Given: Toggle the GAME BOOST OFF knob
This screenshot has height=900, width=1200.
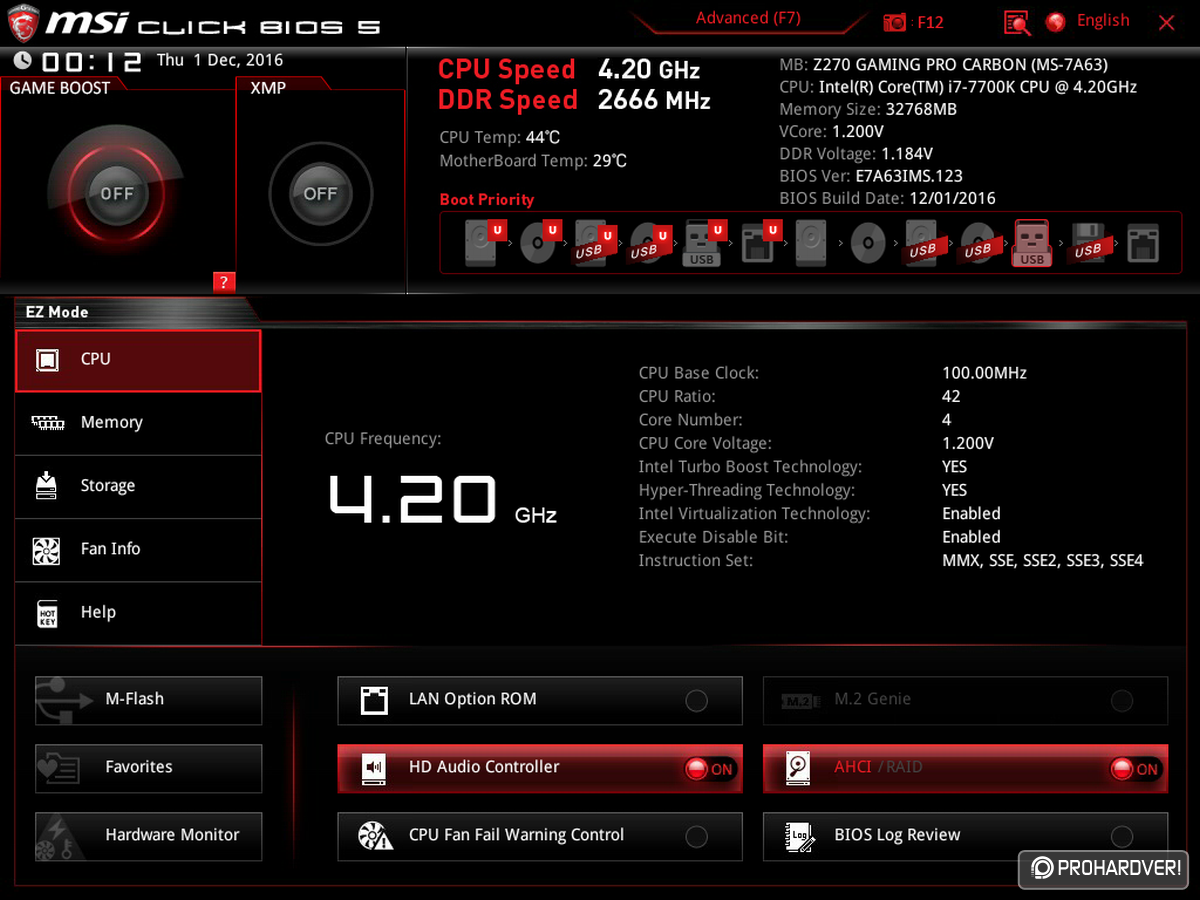Looking at the screenshot, I should pyautogui.click(x=117, y=194).
